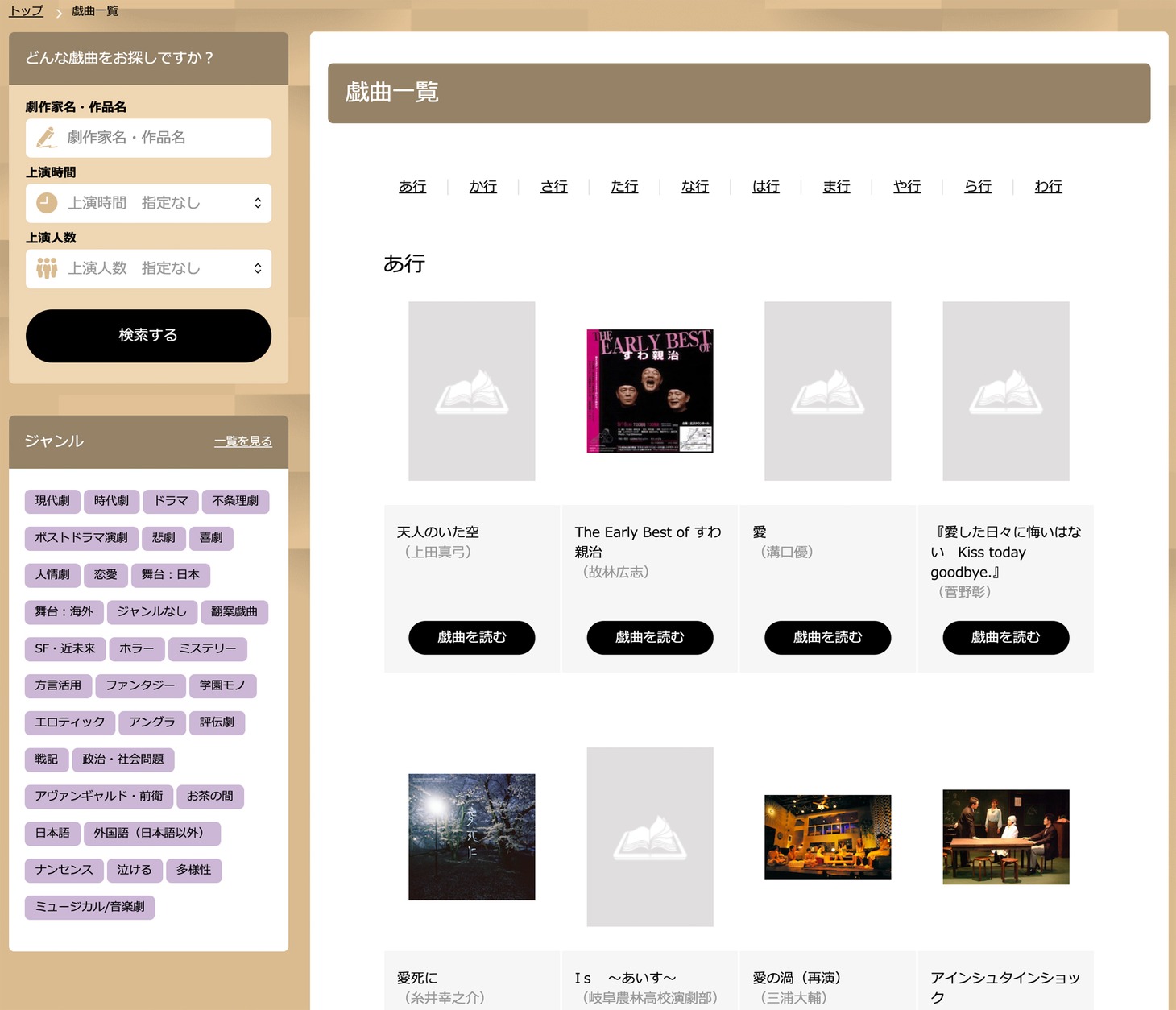The height and width of the screenshot is (1010, 1176).
Task: Click the clock icon in performance time selector
Action: (47, 203)
